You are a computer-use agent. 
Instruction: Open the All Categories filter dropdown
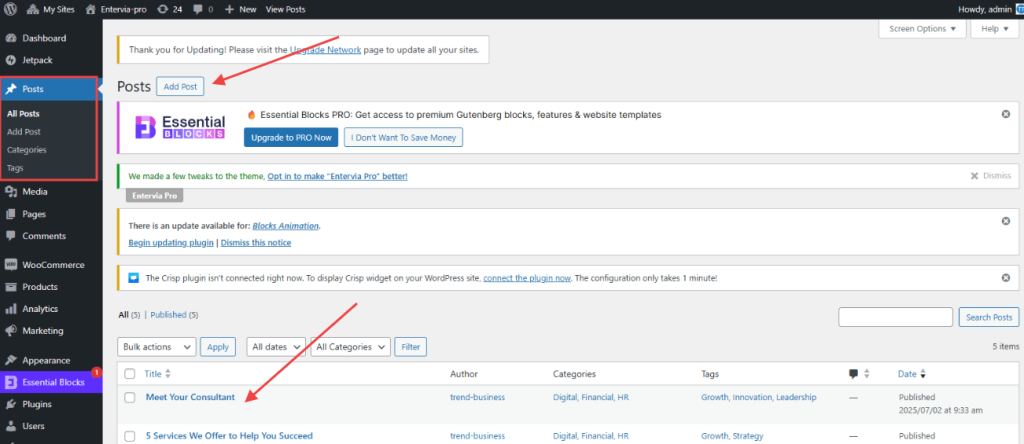pos(349,347)
